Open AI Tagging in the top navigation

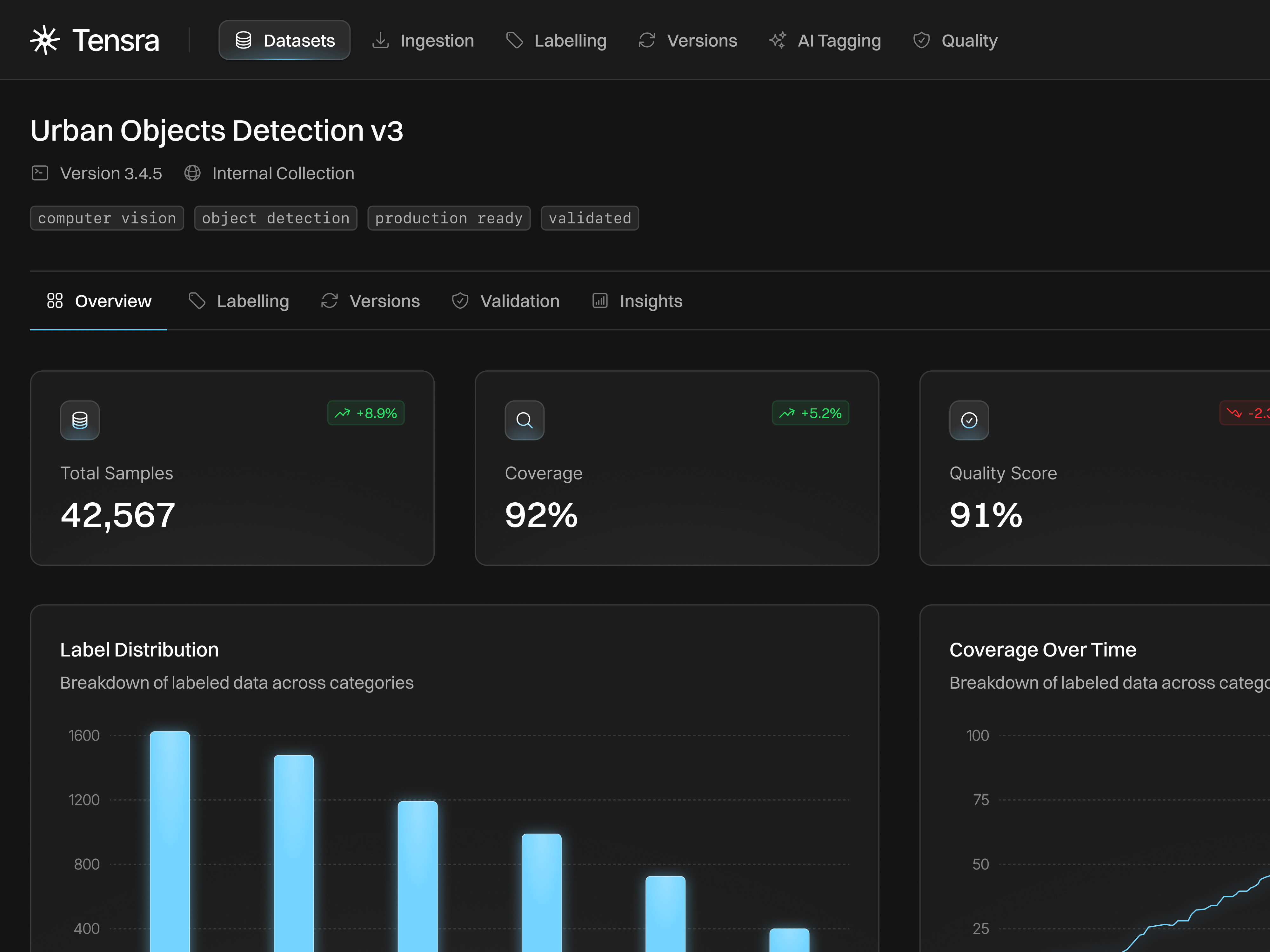coord(825,40)
